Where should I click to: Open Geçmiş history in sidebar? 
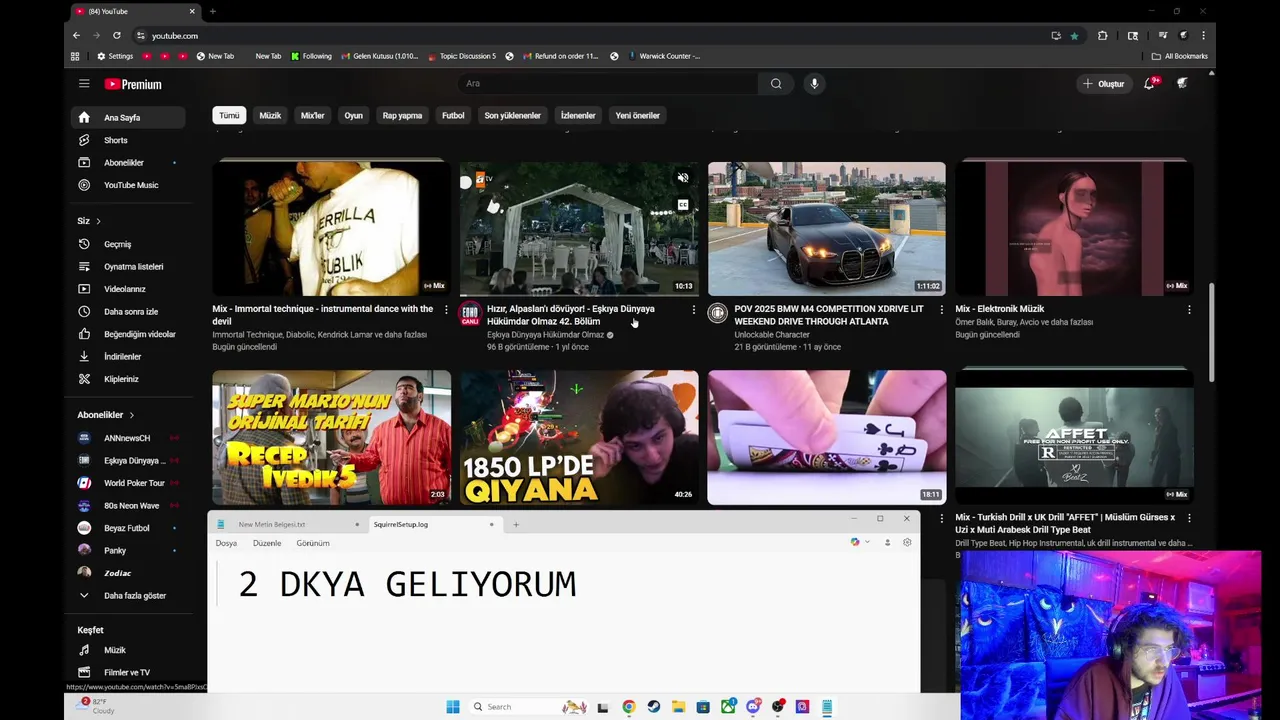(x=128, y=244)
